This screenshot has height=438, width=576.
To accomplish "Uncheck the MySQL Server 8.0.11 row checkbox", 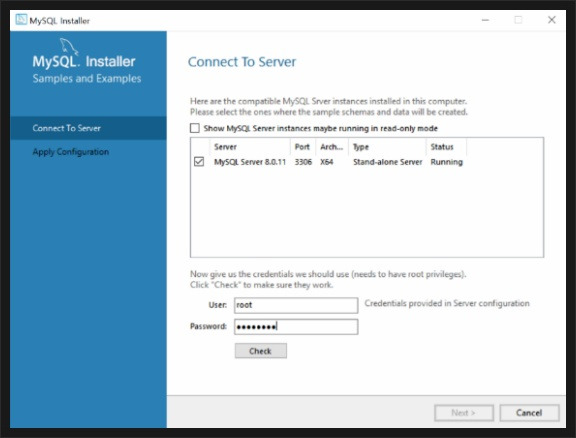I will click(x=199, y=162).
